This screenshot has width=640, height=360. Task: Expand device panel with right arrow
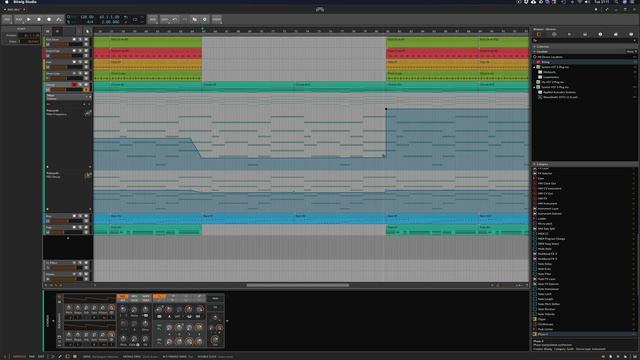(227, 321)
